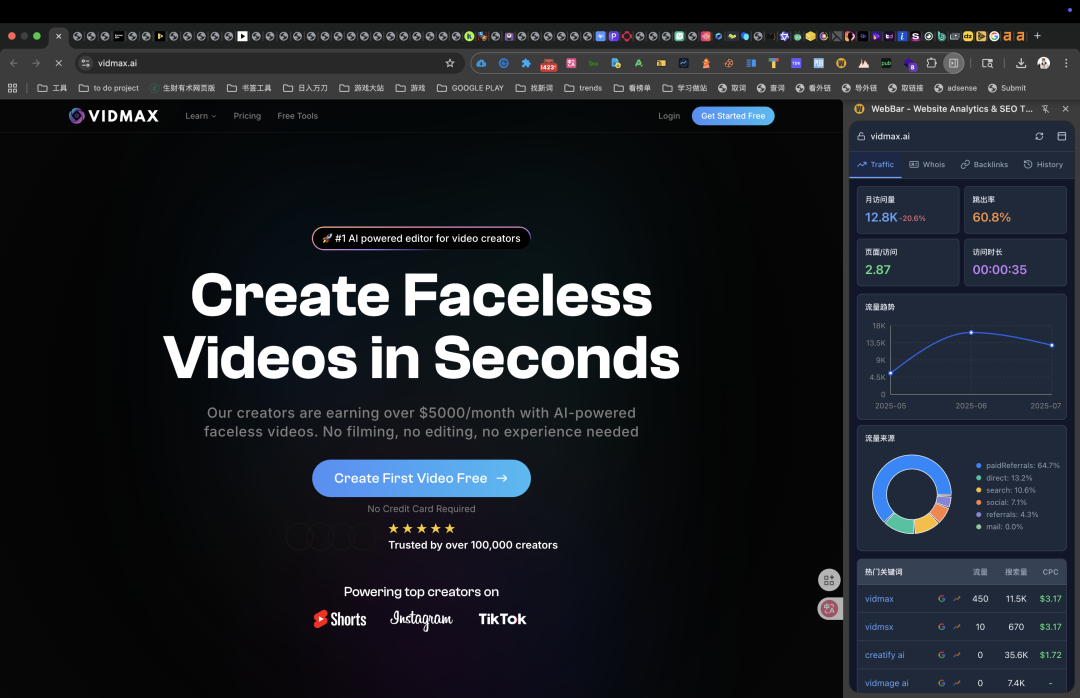Screen dimensions: 1080x698
Task: Open the 日入万刀 bookmarks folder
Action: click(x=305, y=88)
